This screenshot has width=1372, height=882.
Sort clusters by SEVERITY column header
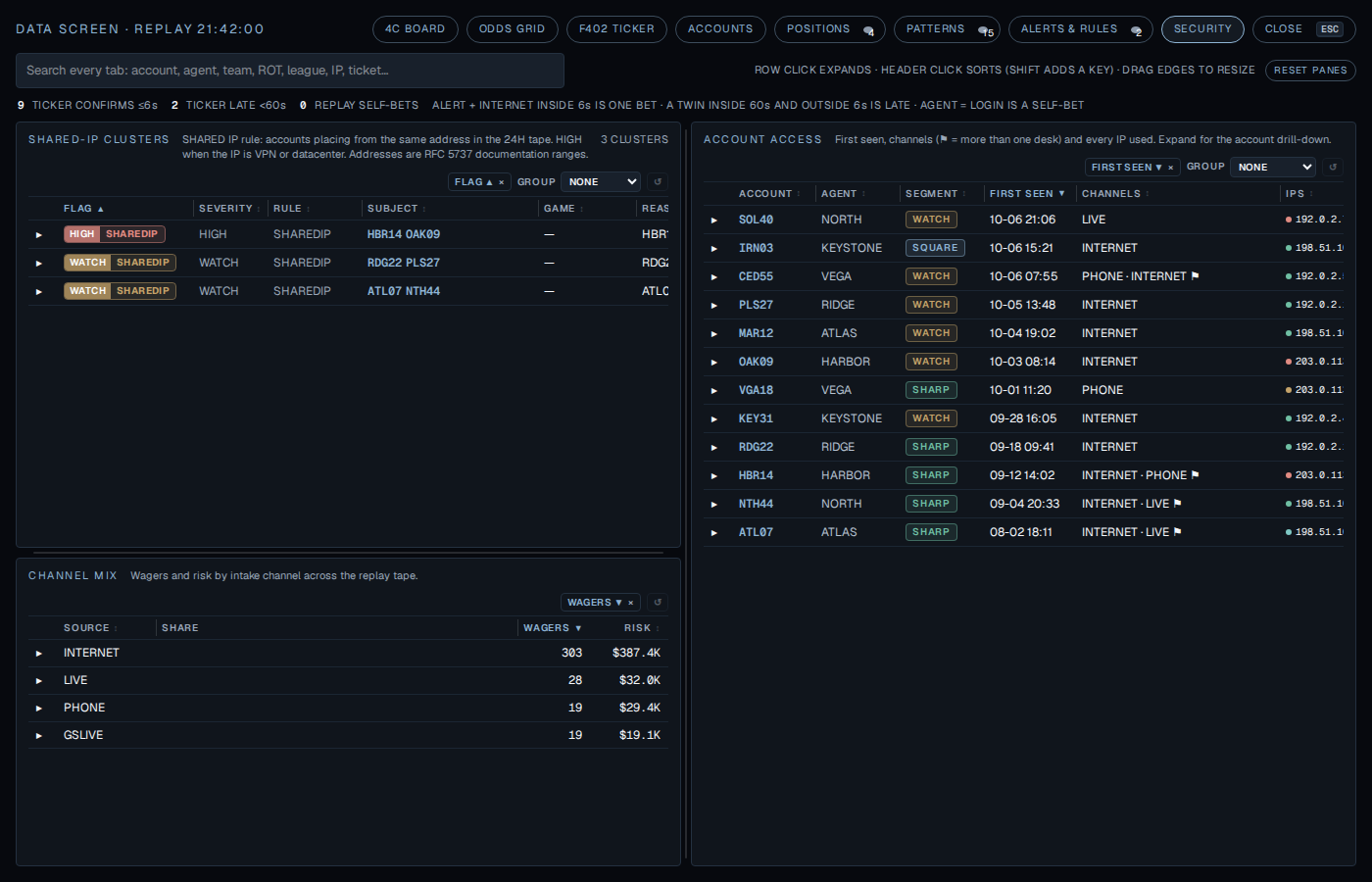[229, 209]
